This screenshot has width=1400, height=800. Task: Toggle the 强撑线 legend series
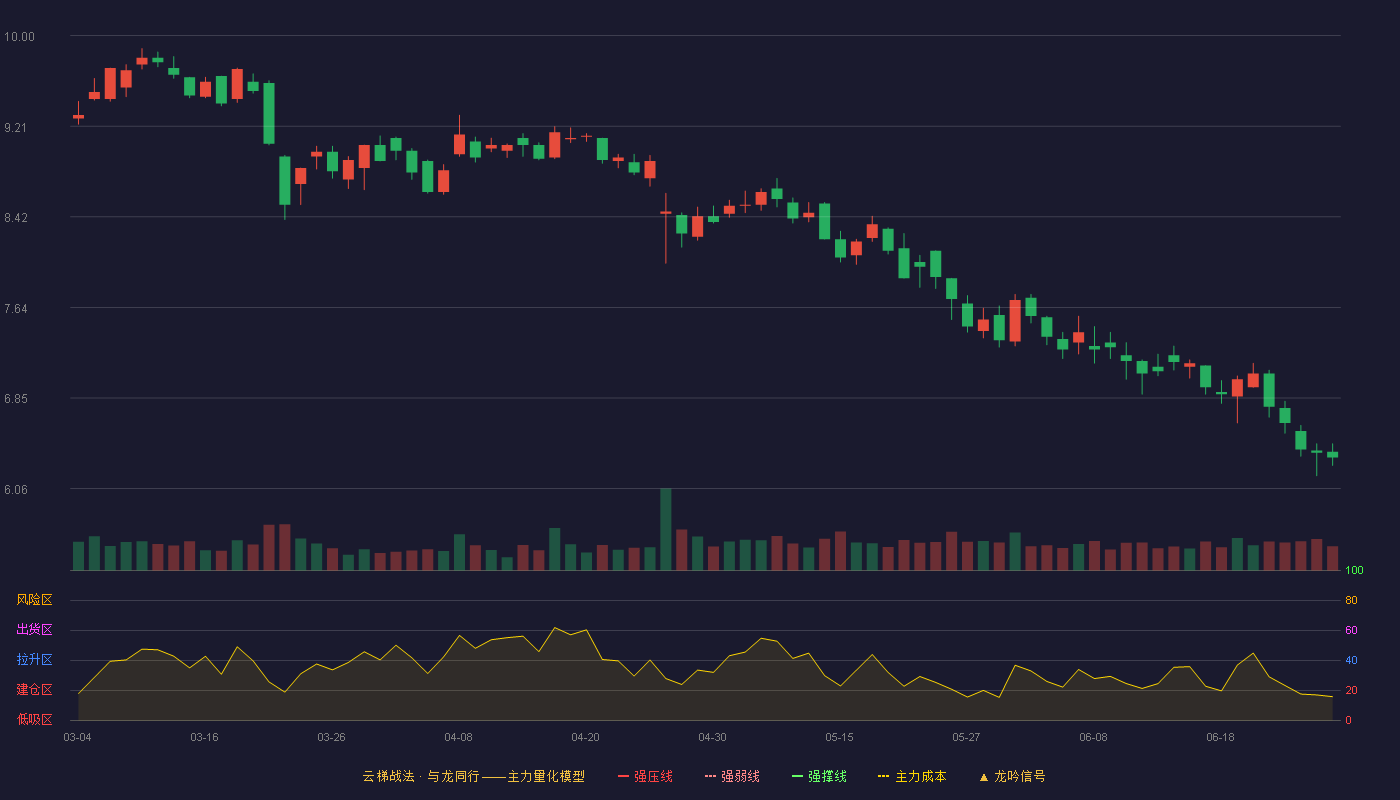point(819,776)
